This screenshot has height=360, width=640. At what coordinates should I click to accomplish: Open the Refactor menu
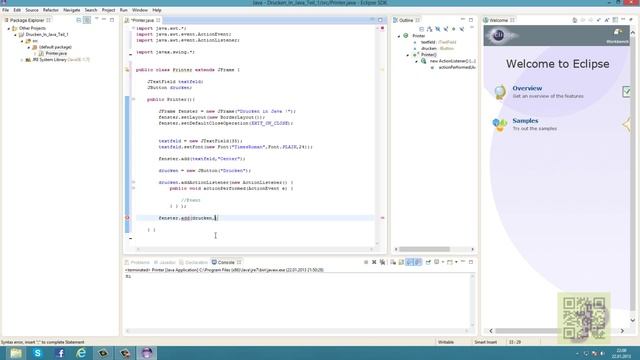pyautogui.click(x=51, y=10)
